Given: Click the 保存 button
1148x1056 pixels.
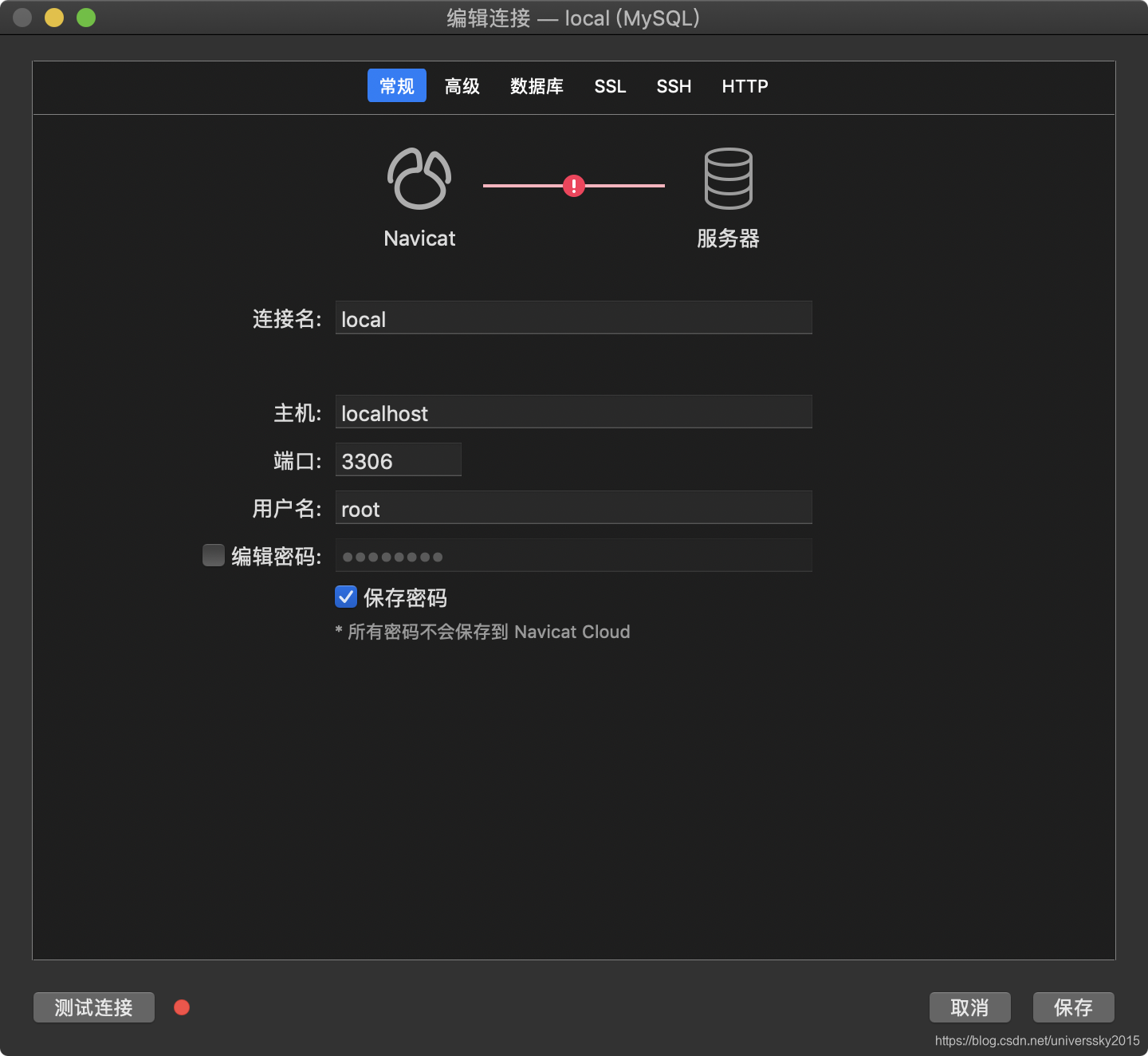Looking at the screenshot, I should coord(1073,1007).
